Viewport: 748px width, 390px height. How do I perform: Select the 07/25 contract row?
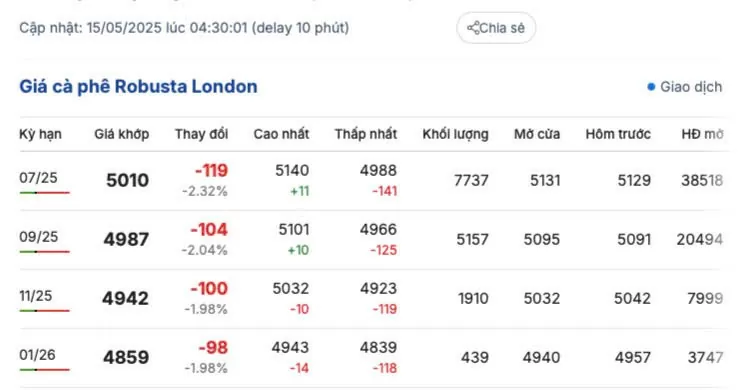[x=374, y=181]
